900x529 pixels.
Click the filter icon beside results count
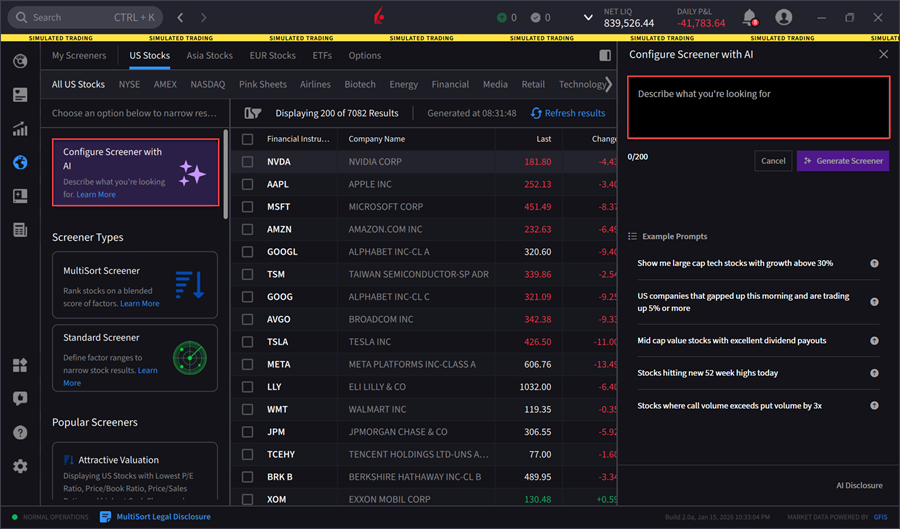(252, 113)
